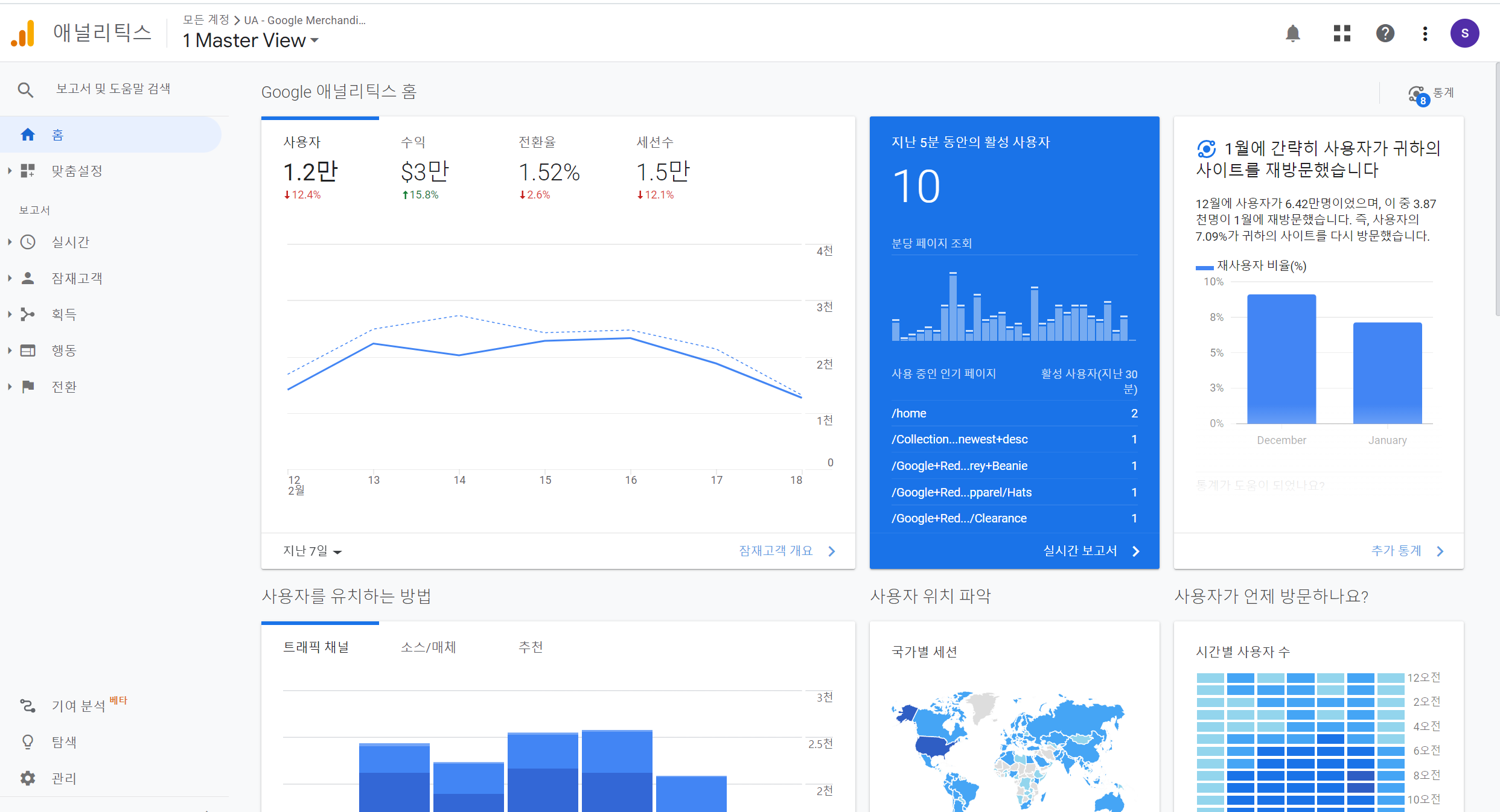Screen dimensions: 1500x812
Task: Click the notifications bell icon
Action: (1292, 33)
